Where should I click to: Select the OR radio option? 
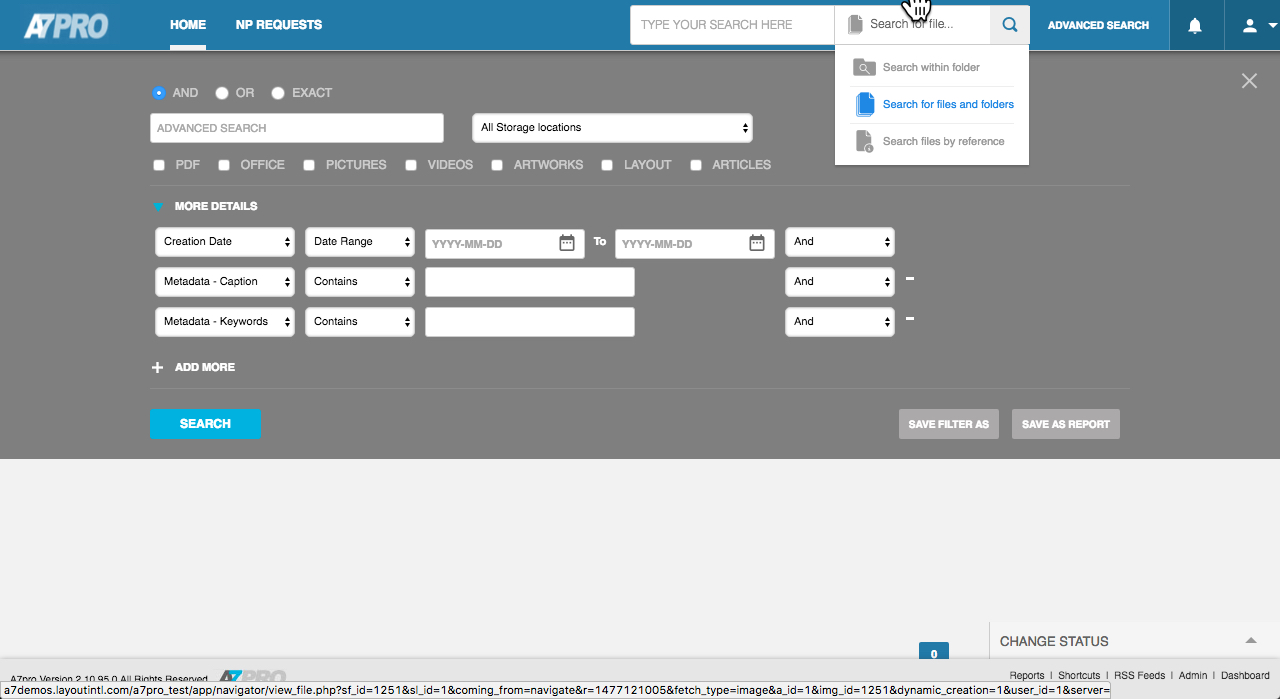[x=222, y=93]
